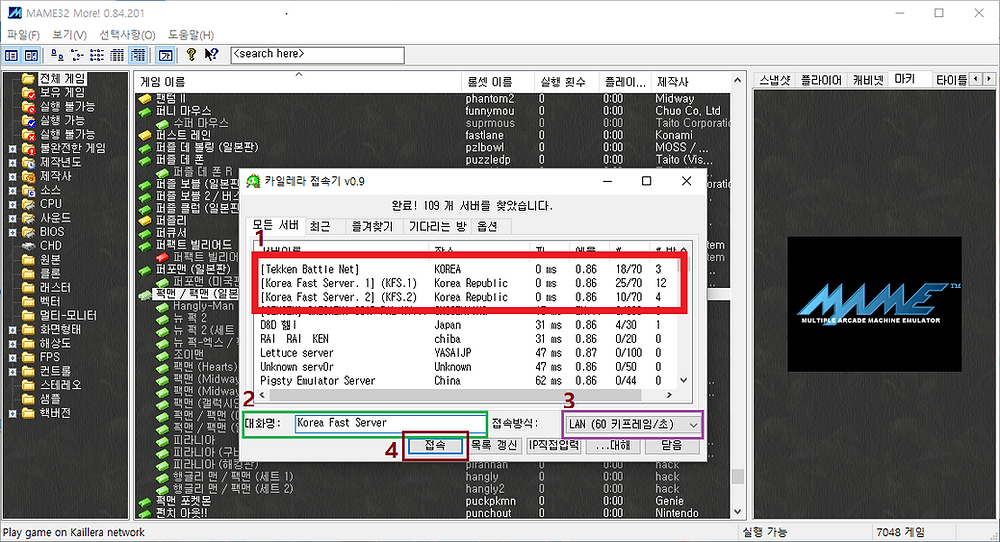Viewport: 1000px width, 542px height.
Task: Switch to list view icon
Action: coord(97,55)
